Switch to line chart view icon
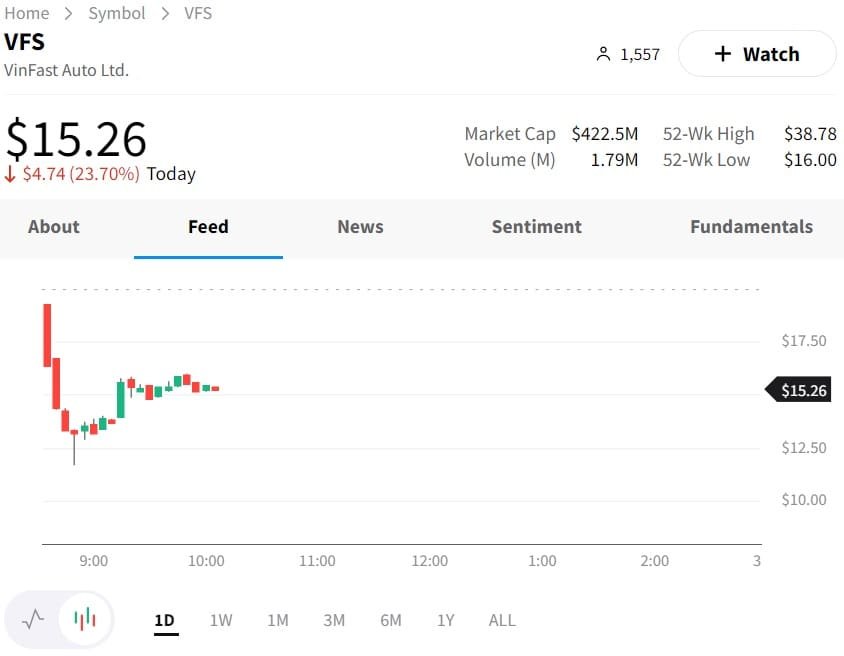The image size is (844, 656). coord(33,619)
